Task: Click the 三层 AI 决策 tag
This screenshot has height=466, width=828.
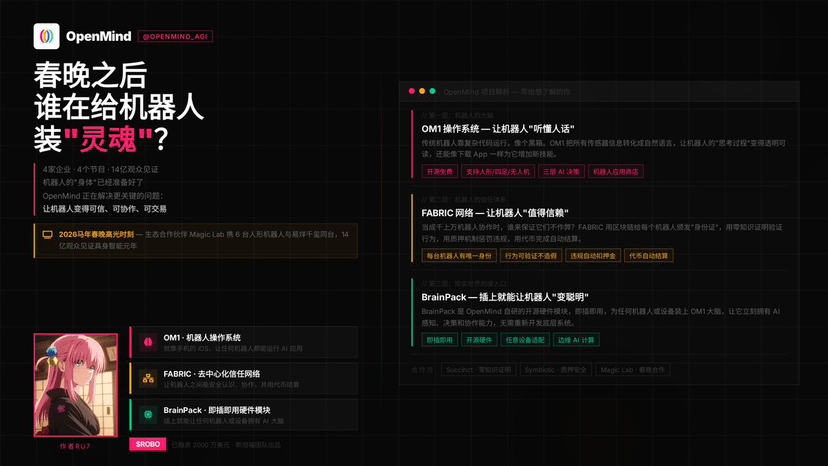Action: 561,172
